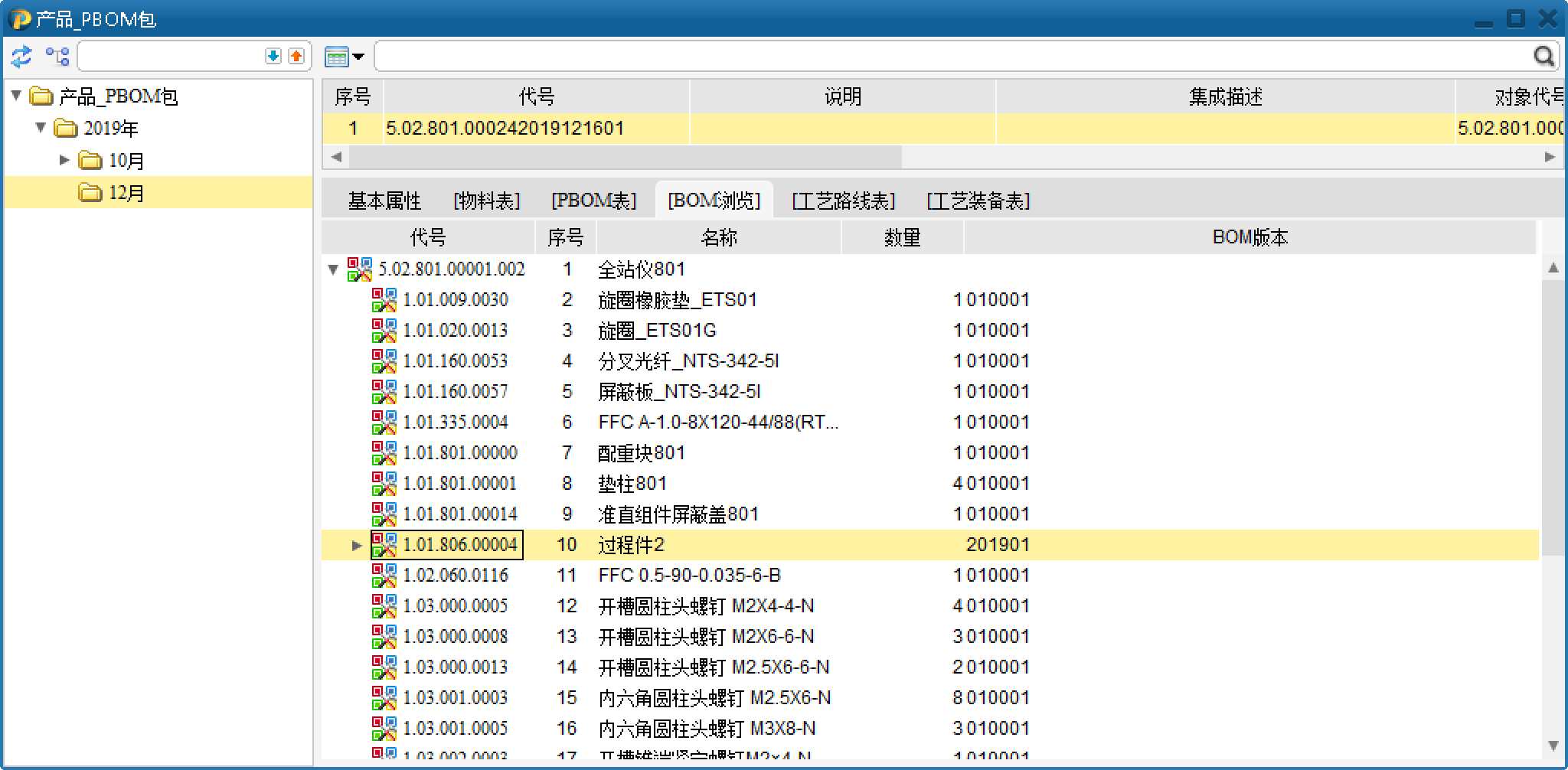Image resolution: width=1568 pixels, height=770 pixels.
Task: Click the BOM icon for 全站仪801 row
Action: (360, 269)
